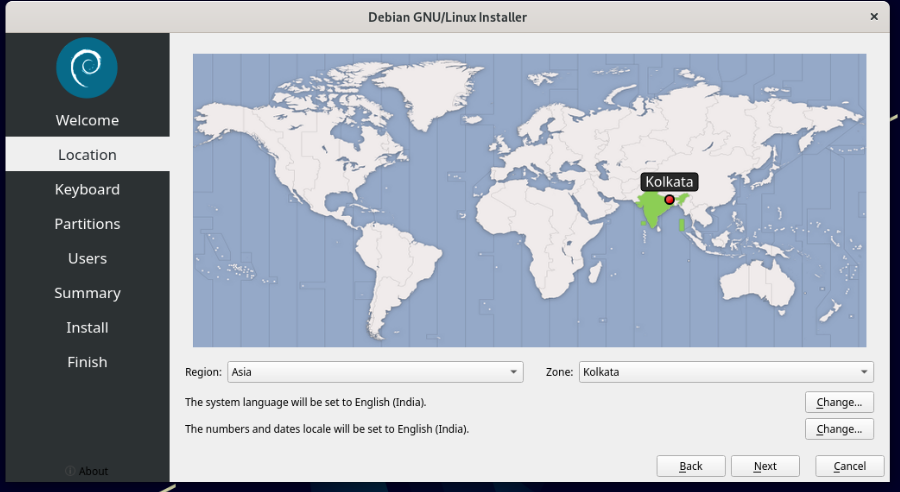Select the Finish step in sidebar
This screenshot has width=900, height=492.
(x=87, y=362)
